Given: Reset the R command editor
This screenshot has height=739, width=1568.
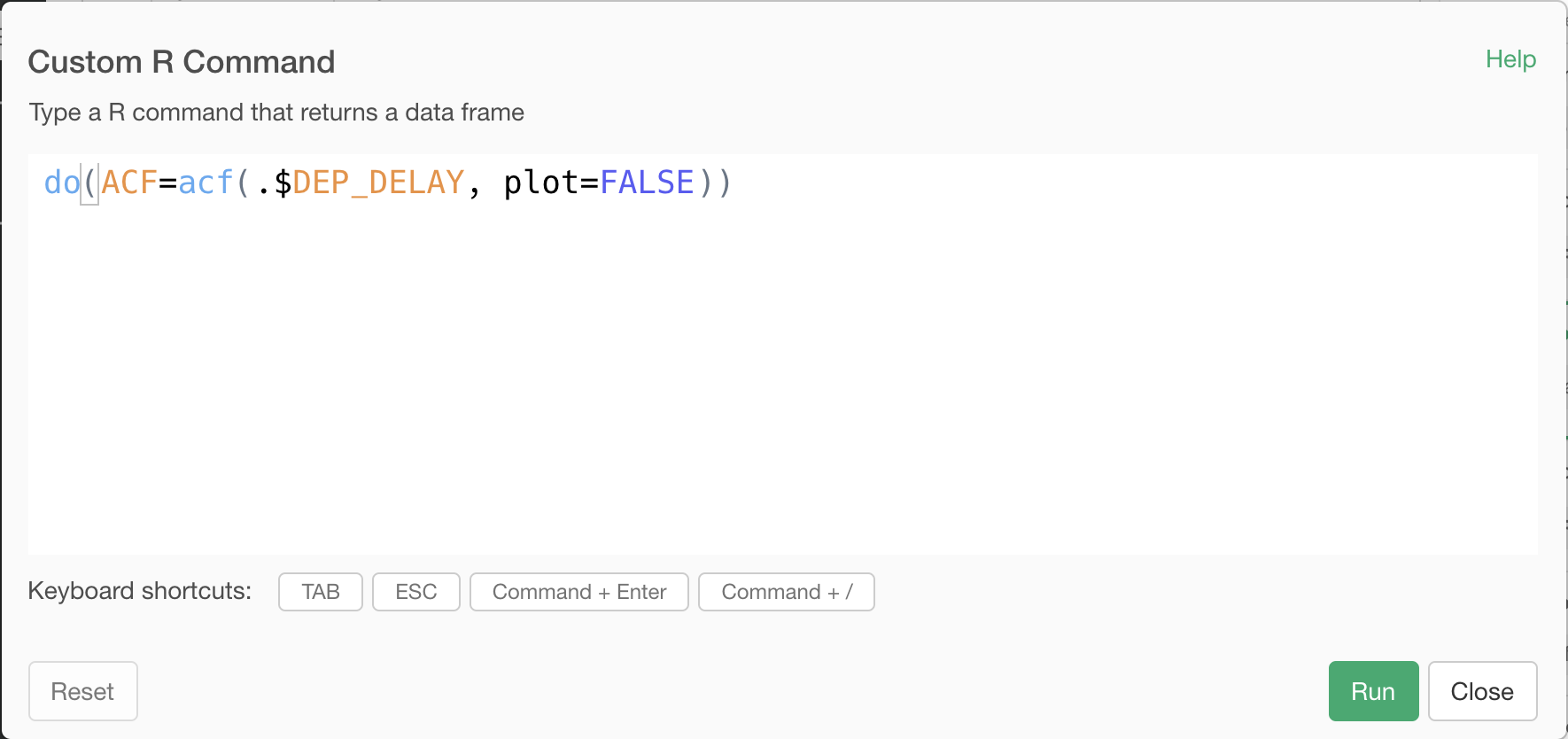Looking at the screenshot, I should pos(82,691).
